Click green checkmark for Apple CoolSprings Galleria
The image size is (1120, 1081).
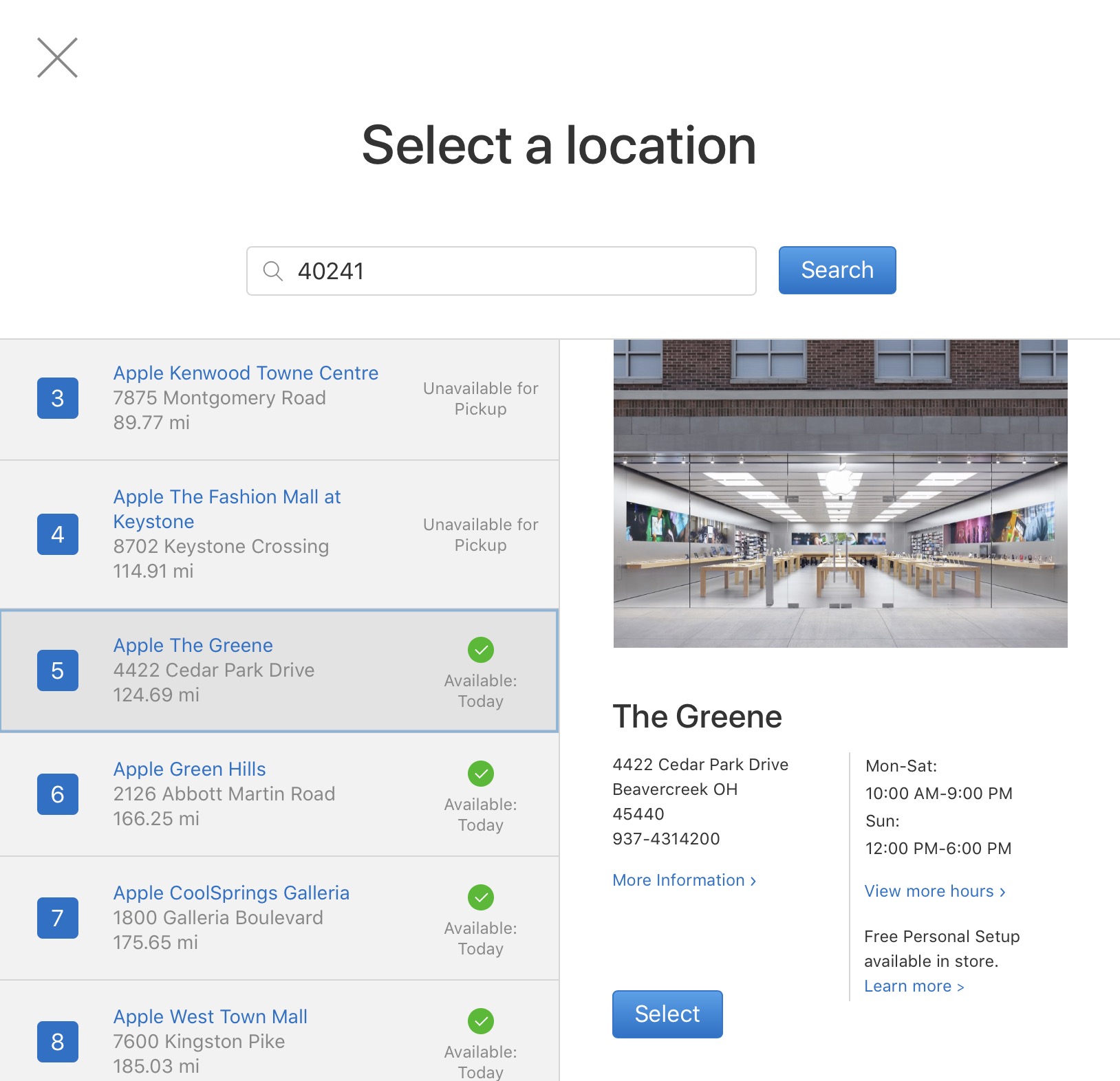480,897
